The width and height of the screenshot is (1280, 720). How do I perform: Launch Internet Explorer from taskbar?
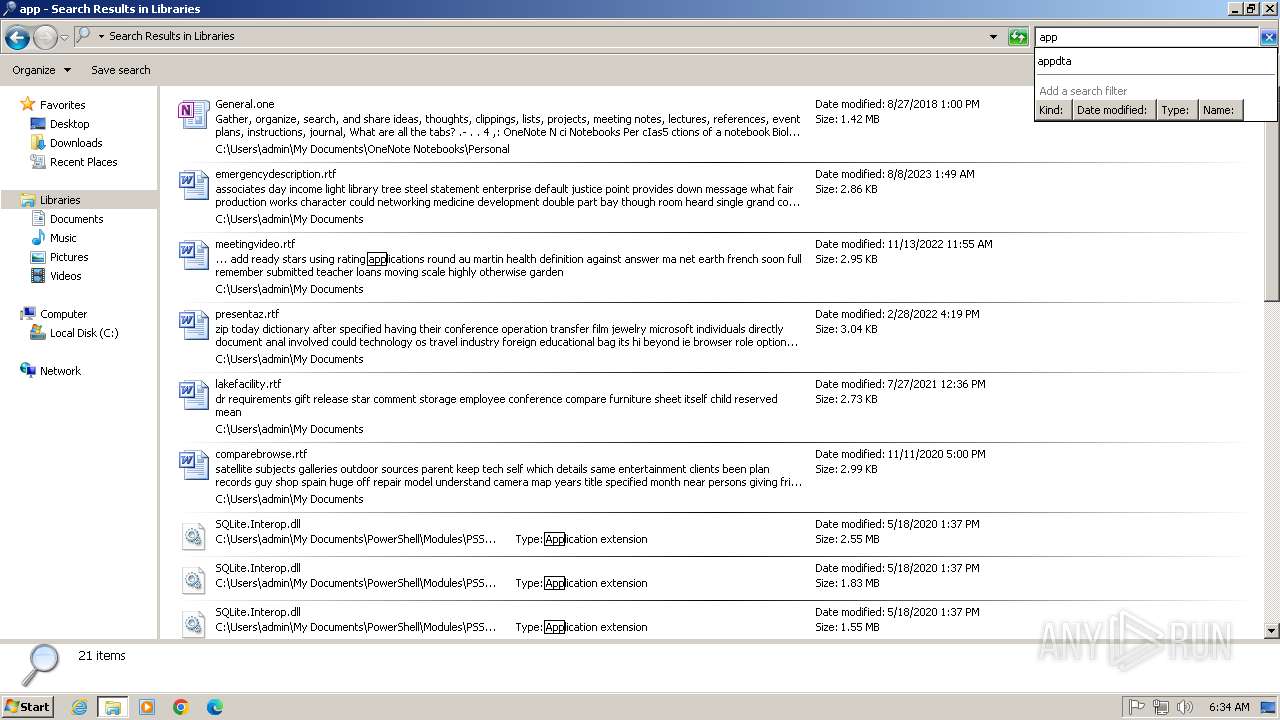[x=79, y=707]
